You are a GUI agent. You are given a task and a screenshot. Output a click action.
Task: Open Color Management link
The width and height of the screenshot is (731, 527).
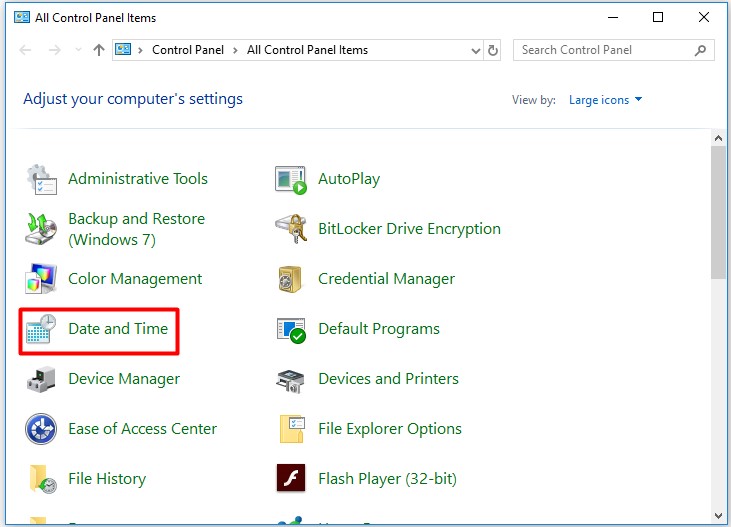(135, 279)
